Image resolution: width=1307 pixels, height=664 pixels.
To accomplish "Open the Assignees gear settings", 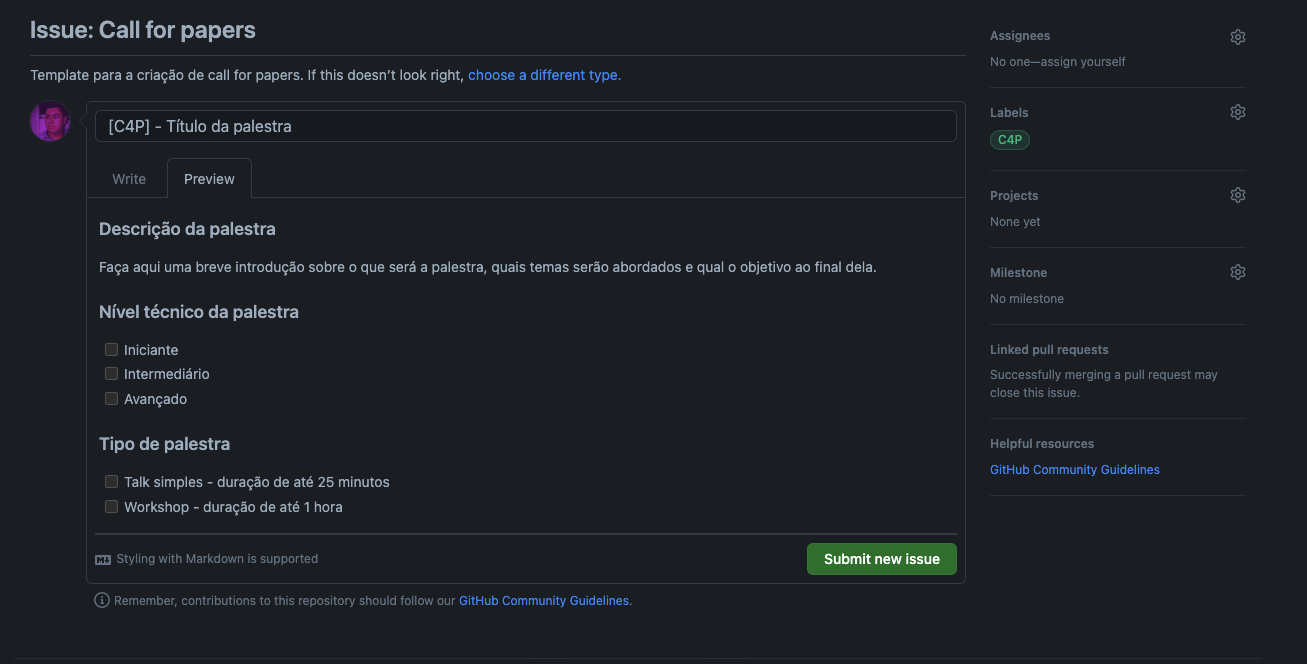I will 1237,37.
